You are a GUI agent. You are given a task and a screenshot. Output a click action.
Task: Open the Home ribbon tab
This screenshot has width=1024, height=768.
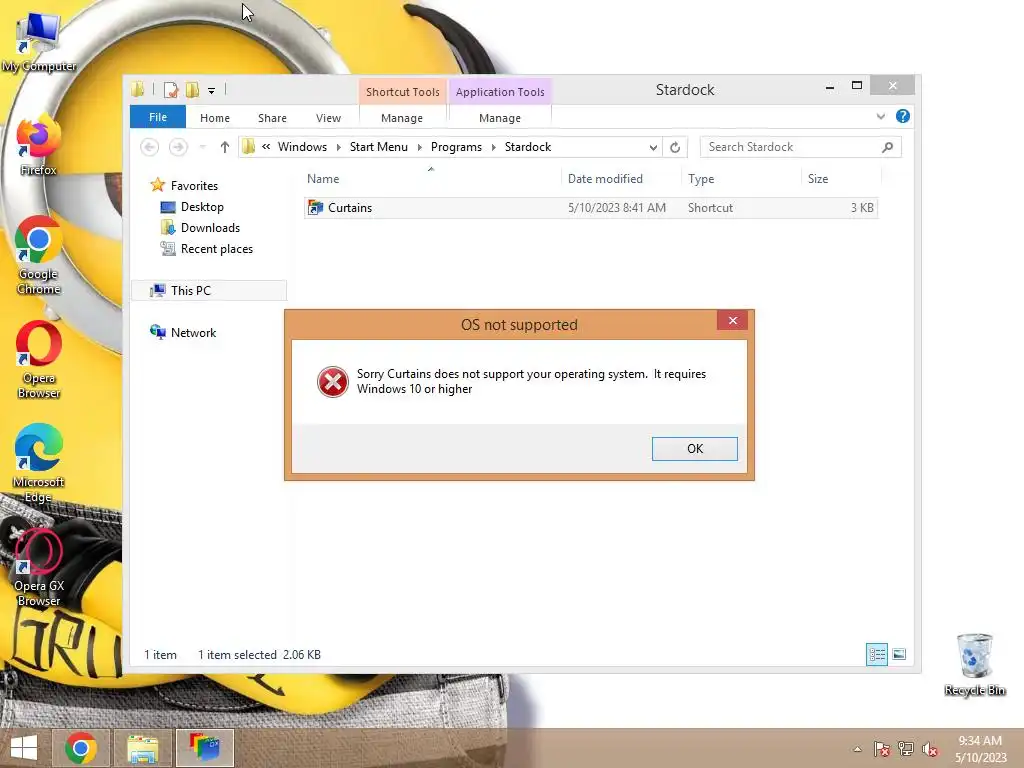[215, 118]
